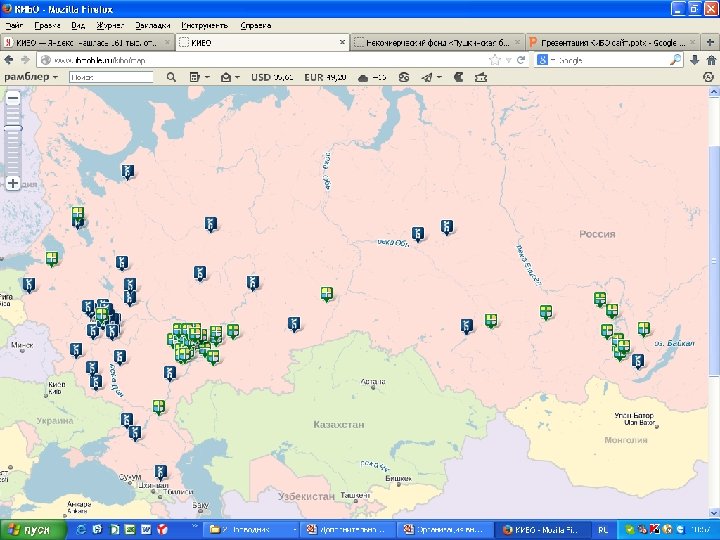Click the Rambler toolbar search field
The width and height of the screenshot is (720, 540).
coord(111,77)
